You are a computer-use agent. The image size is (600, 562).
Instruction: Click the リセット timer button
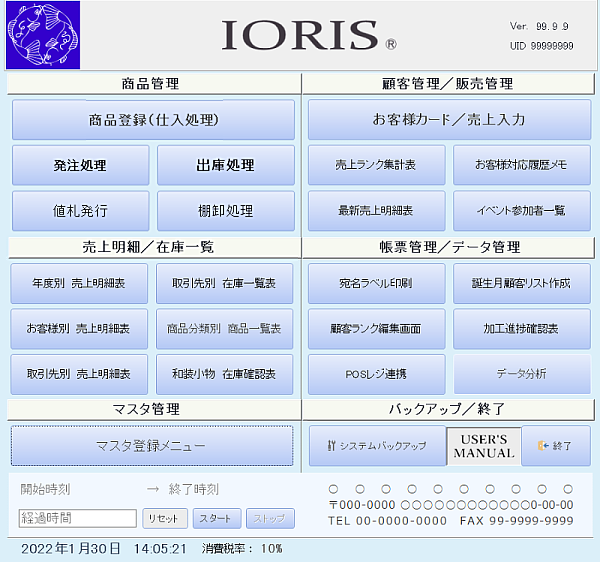165,519
